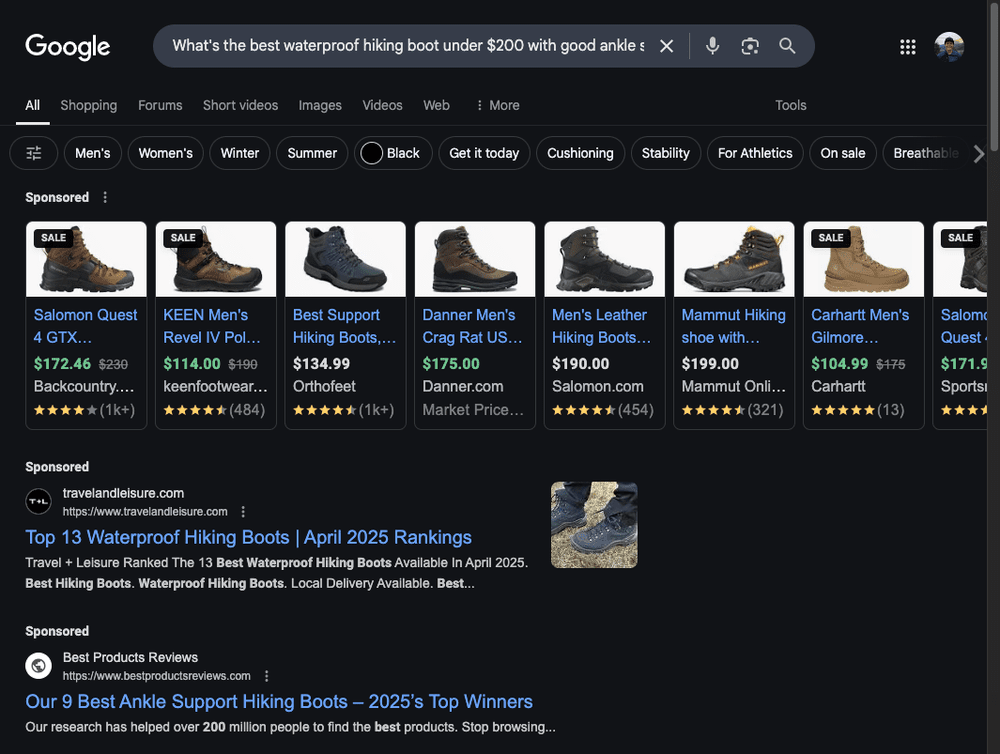Click Best Products Reviews globe favicon
This screenshot has width=1000, height=754.
(38, 665)
